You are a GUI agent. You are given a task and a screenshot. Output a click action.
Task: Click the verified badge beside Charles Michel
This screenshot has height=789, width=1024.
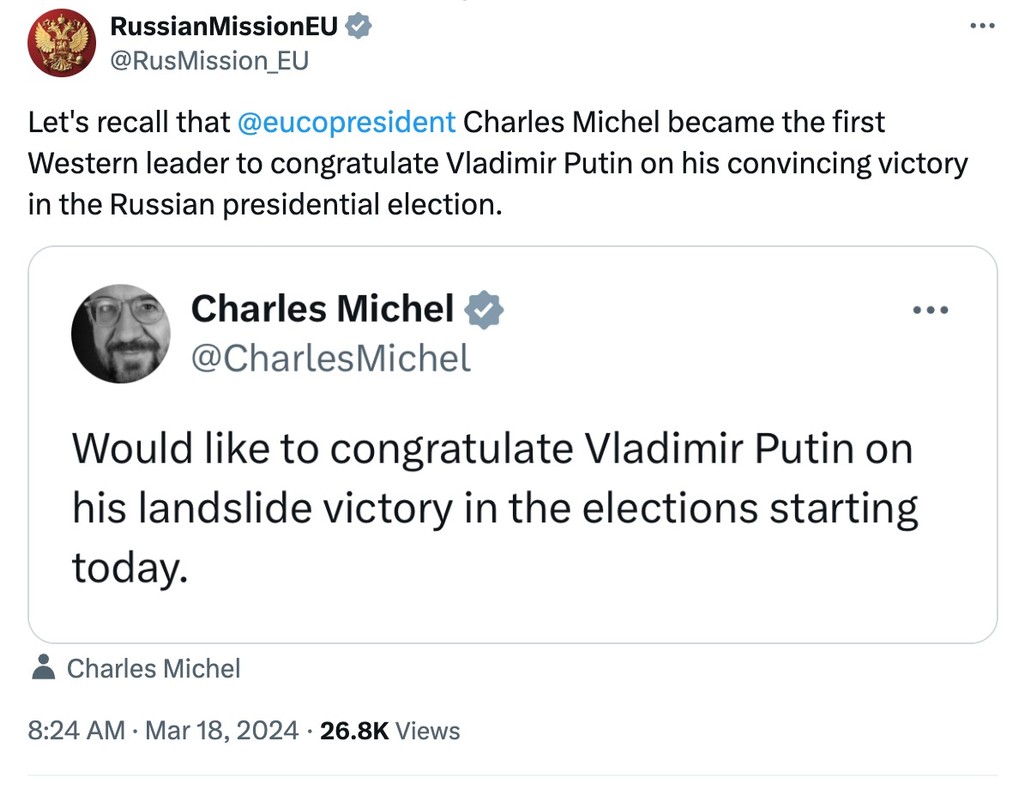pyautogui.click(x=485, y=310)
